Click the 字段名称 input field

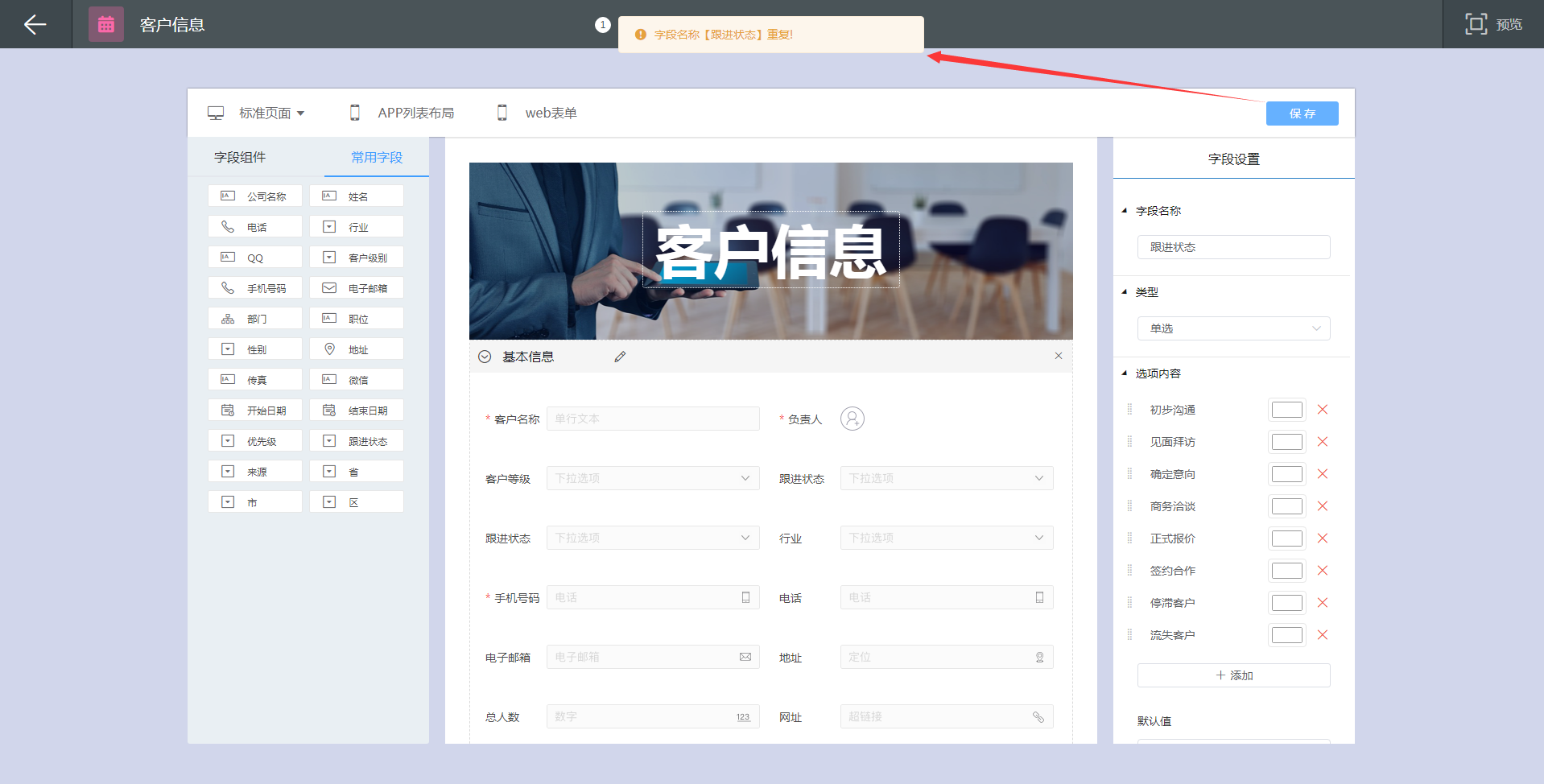(1233, 247)
